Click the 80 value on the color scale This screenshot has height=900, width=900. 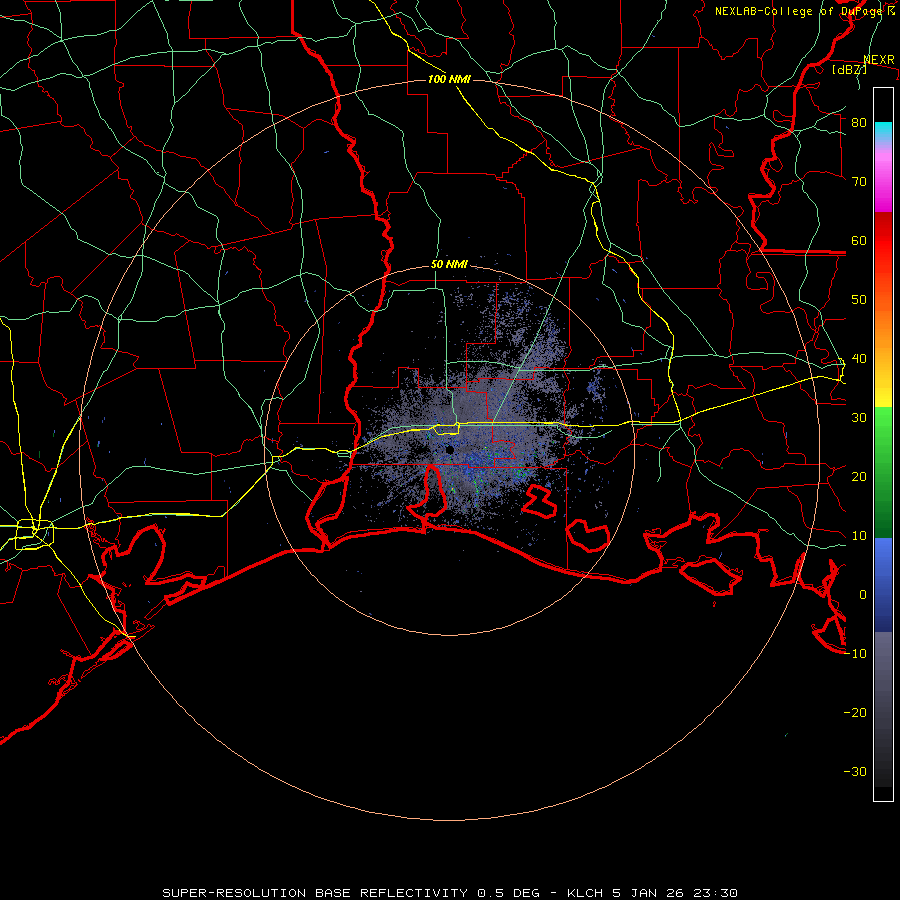point(859,122)
